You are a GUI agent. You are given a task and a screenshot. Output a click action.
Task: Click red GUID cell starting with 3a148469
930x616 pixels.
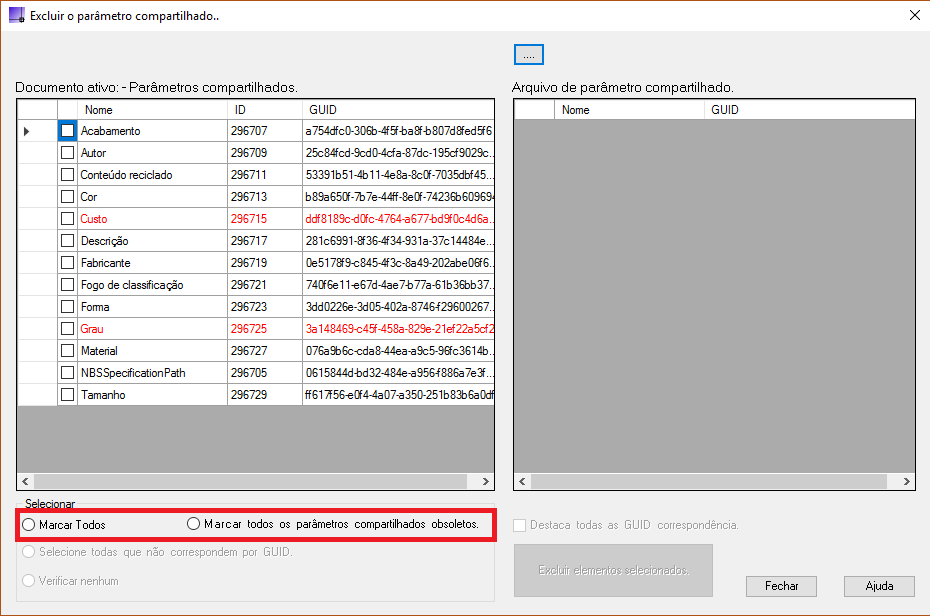tap(398, 328)
